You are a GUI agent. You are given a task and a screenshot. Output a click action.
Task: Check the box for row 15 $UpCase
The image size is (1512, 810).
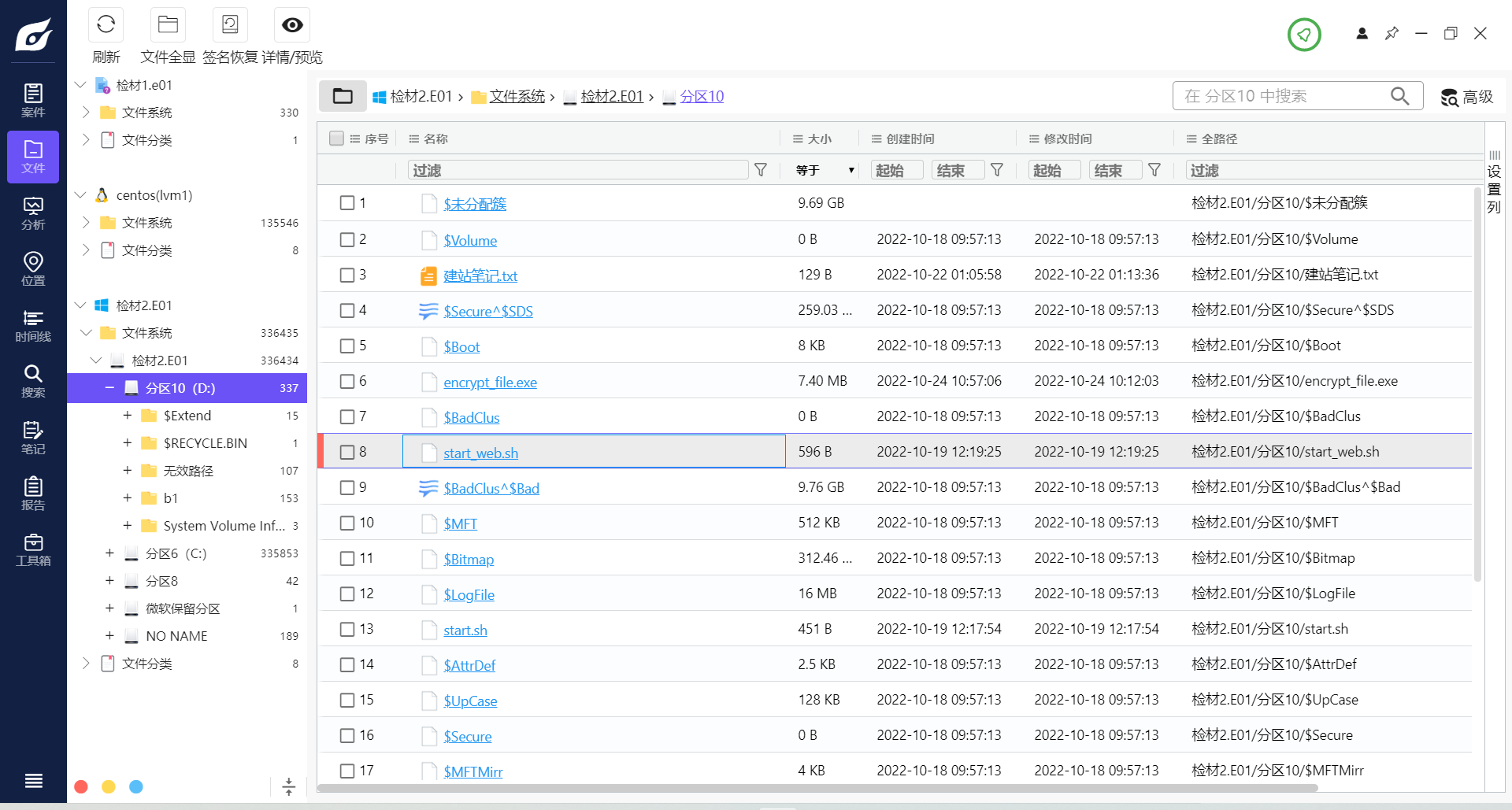pyautogui.click(x=347, y=700)
